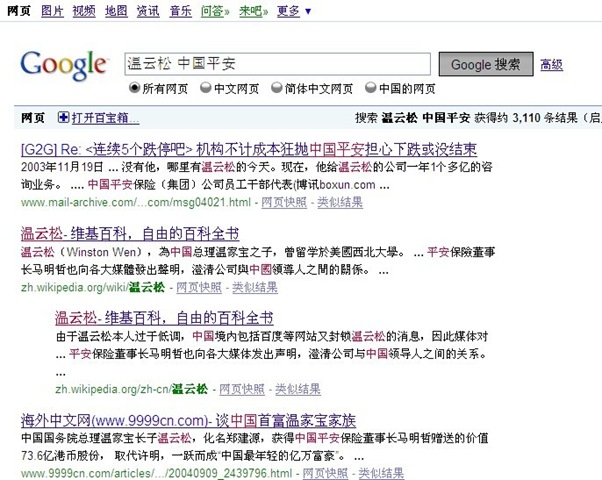This screenshot has height=480, width=602.
Task: Select the 简体中文网页 radio button
Action: coord(276,88)
